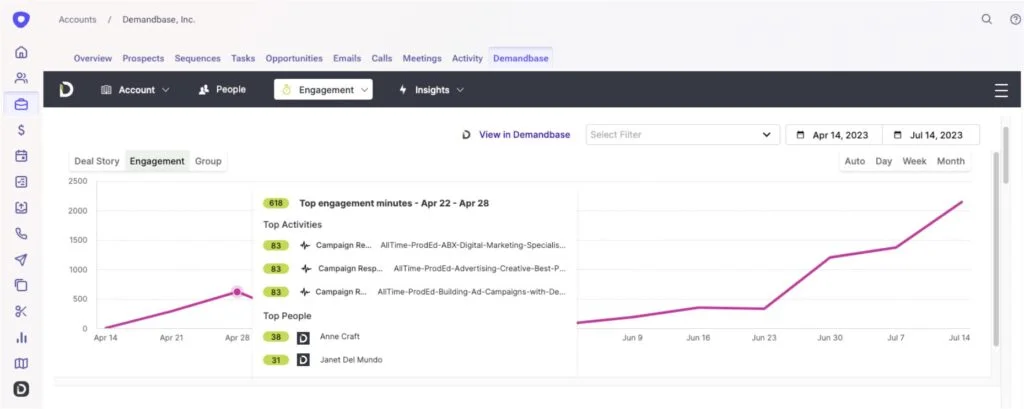Open the Jul 14, 2023 end date picker
The image size is (1024, 409).
pos(931,135)
